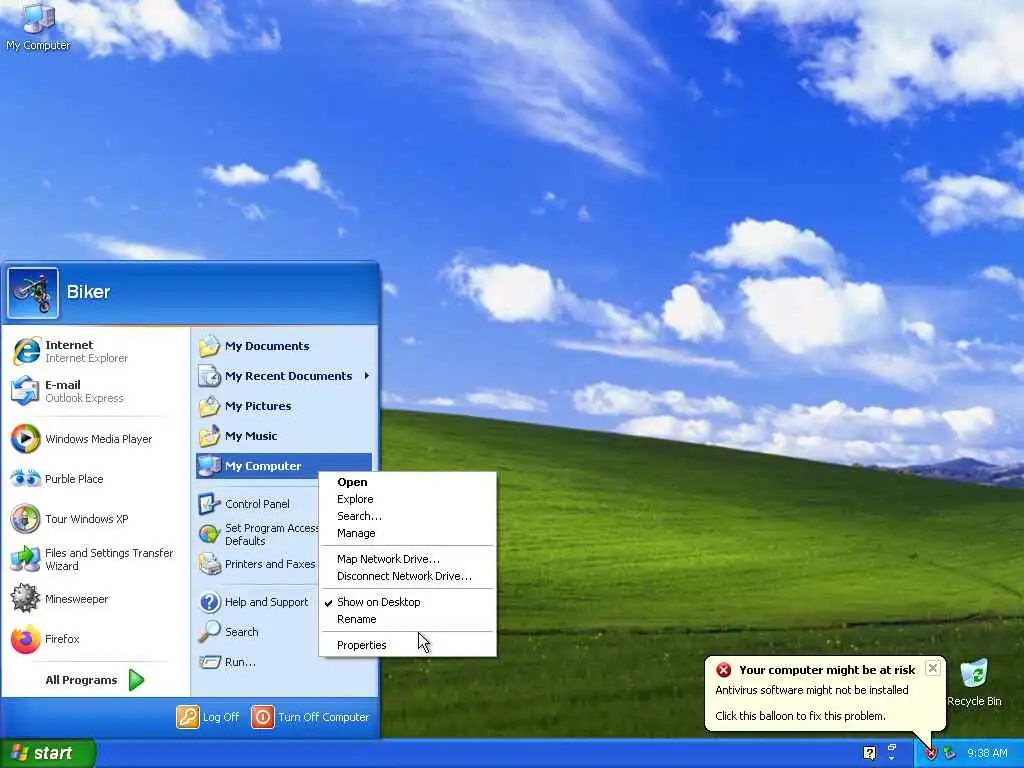Open Printers and Faxes

257,564
